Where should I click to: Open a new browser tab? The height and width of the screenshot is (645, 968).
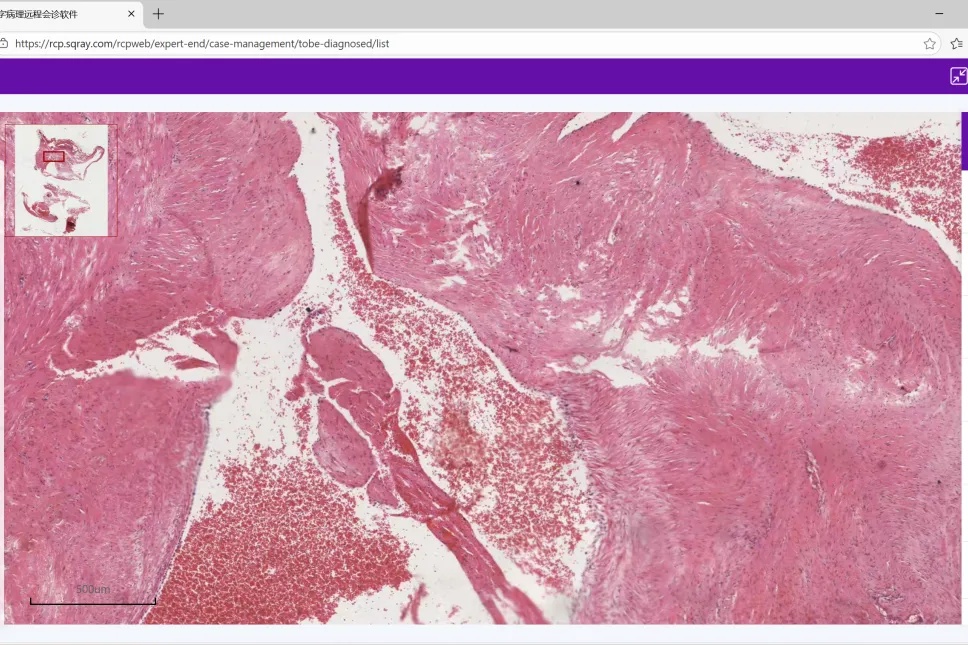coord(158,14)
